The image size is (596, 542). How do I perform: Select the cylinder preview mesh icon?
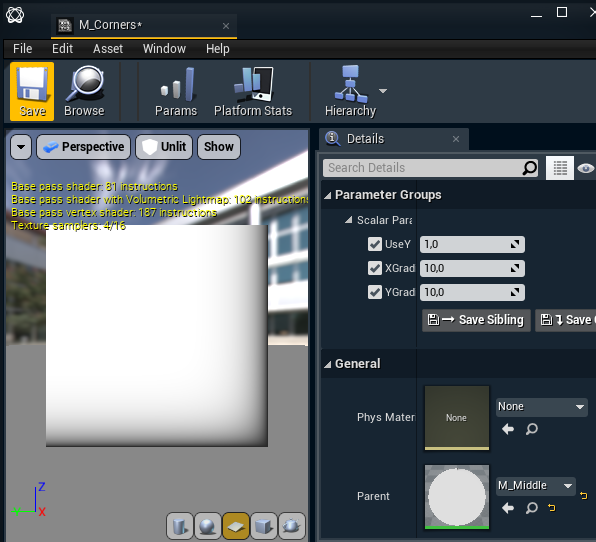(180, 526)
